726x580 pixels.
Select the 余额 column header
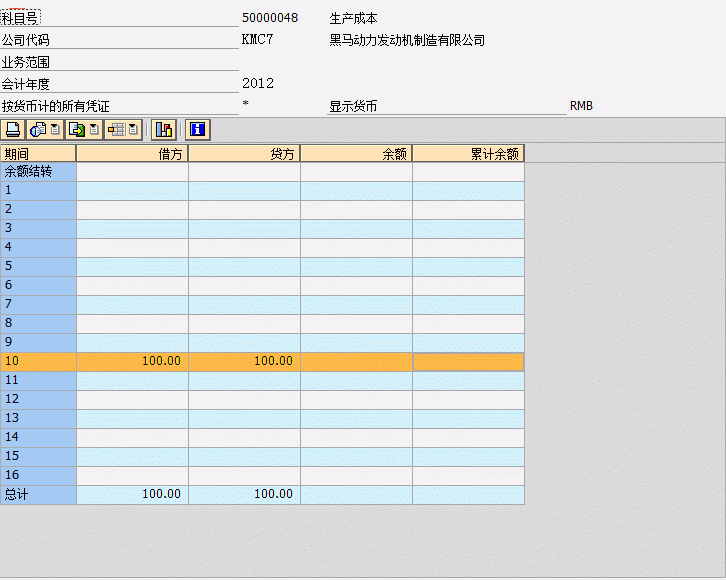pyautogui.click(x=357, y=154)
